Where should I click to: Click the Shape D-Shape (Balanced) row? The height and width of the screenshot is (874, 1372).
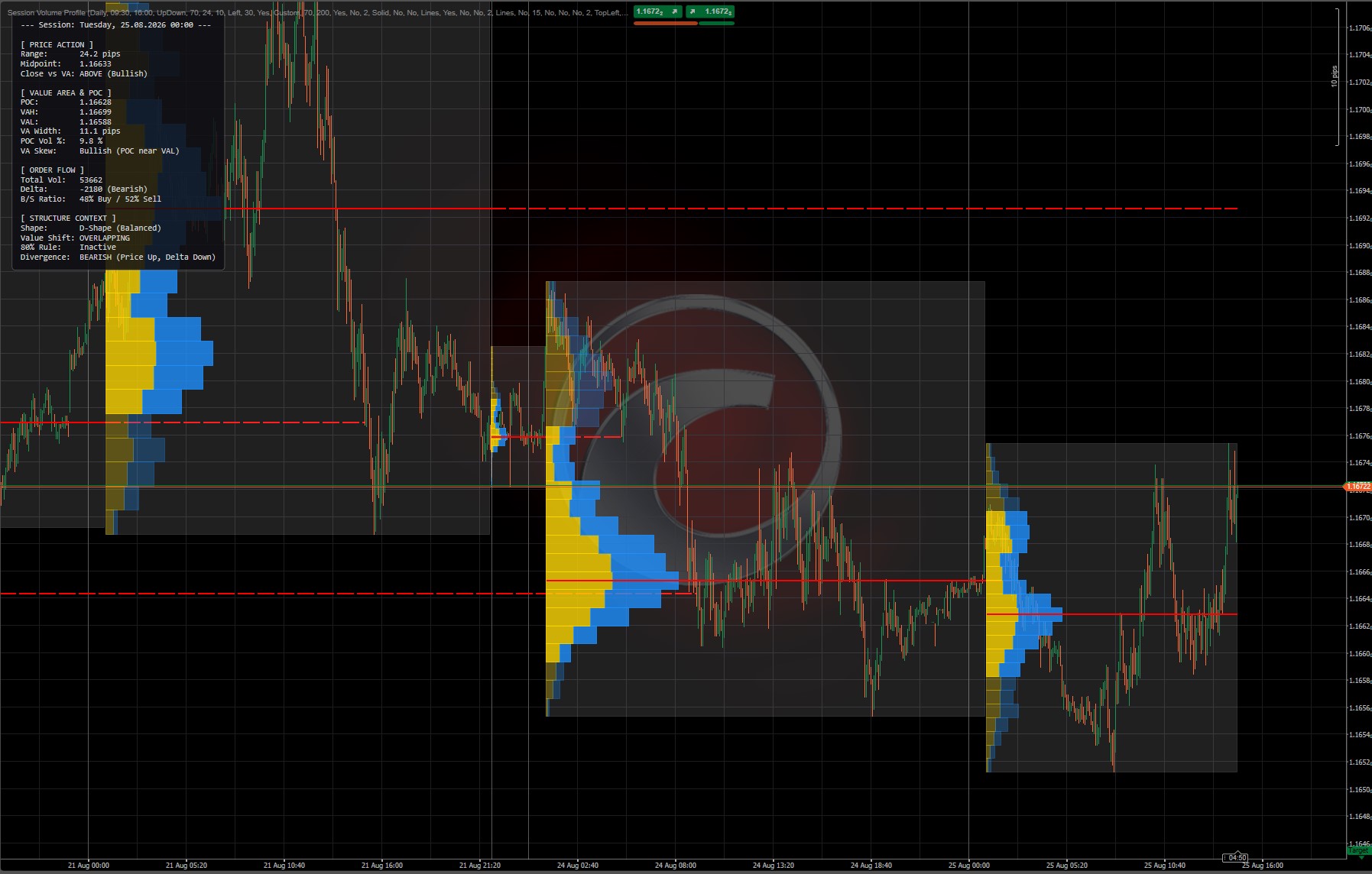click(x=91, y=228)
